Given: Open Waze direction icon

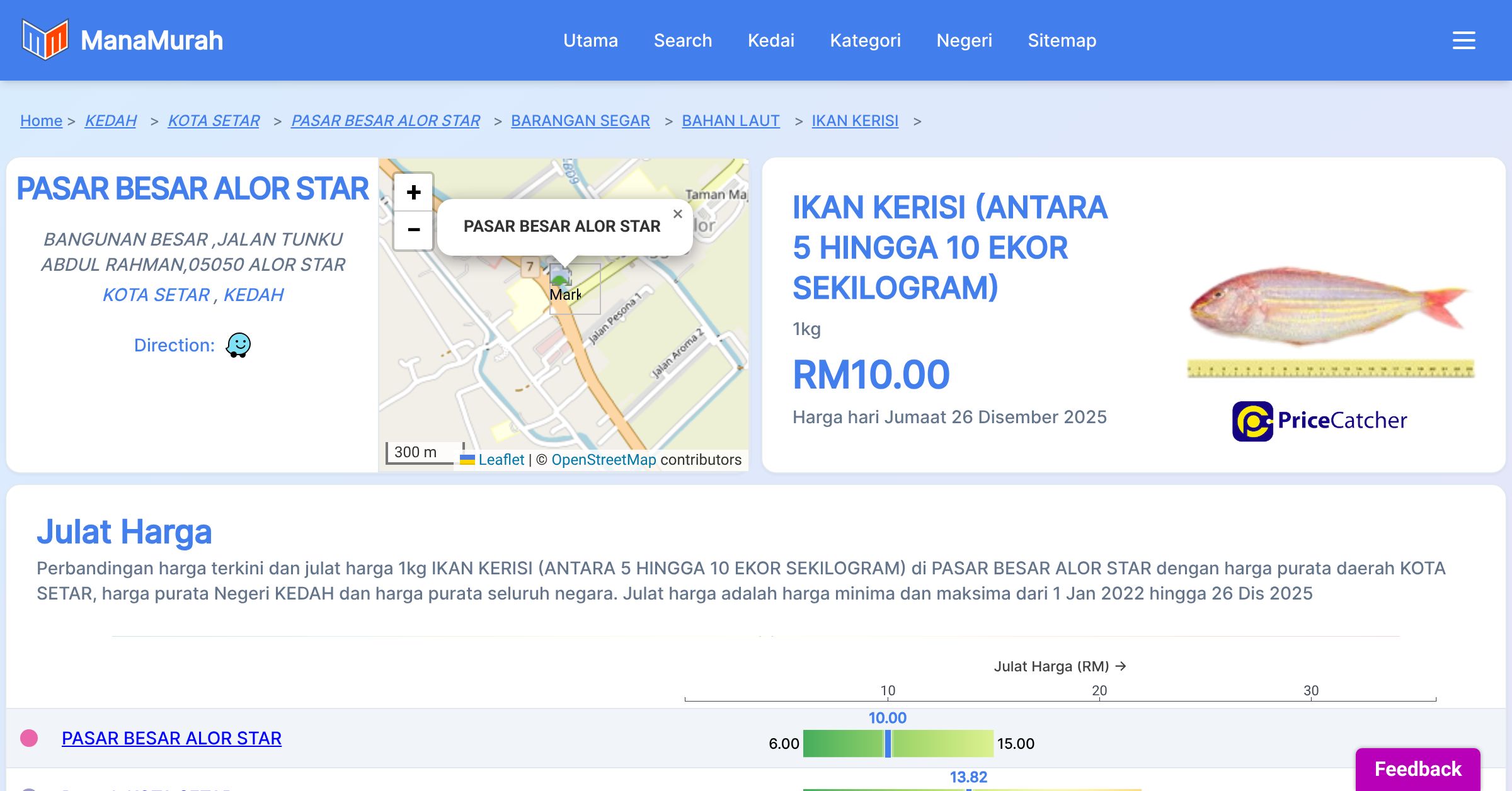Looking at the screenshot, I should [x=238, y=345].
